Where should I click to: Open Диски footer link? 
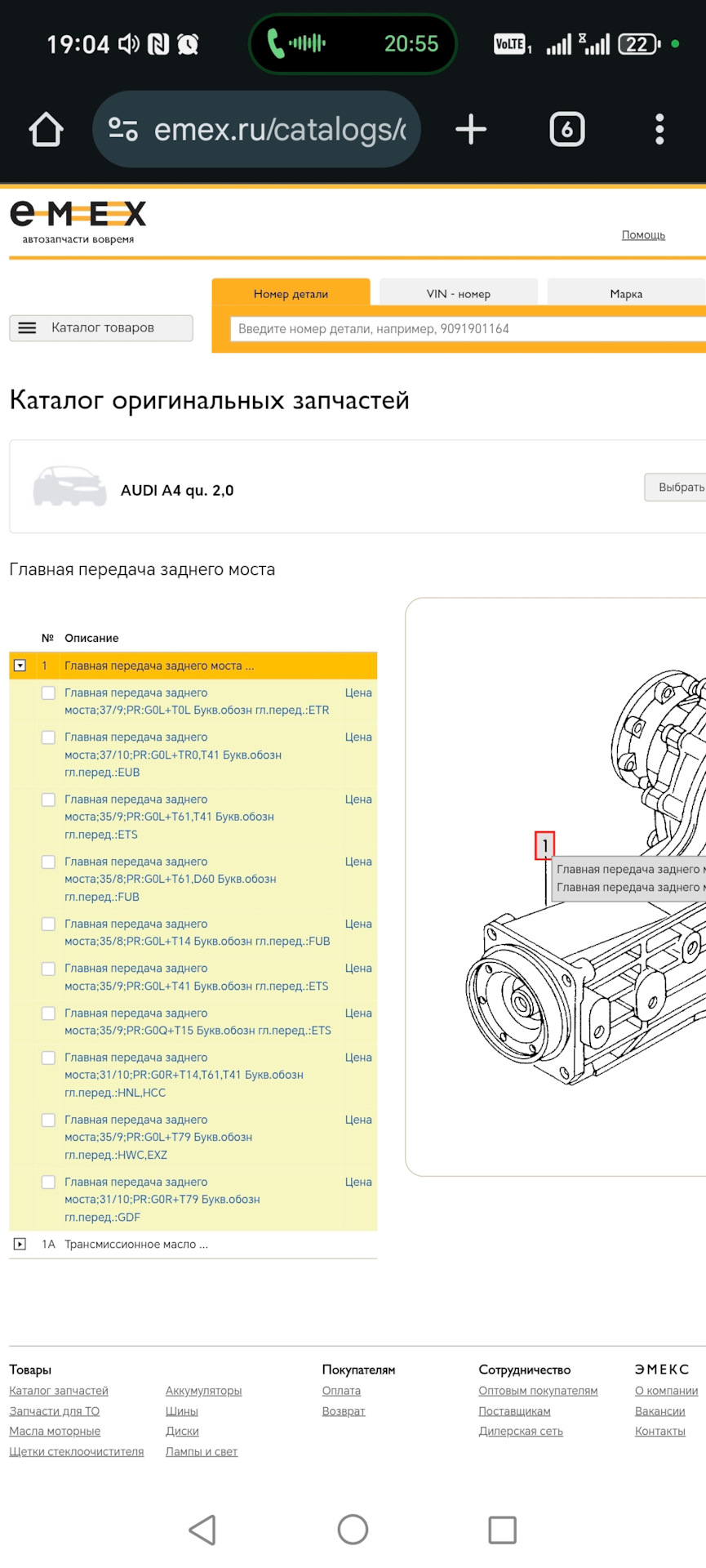click(x=182, y=1431)
